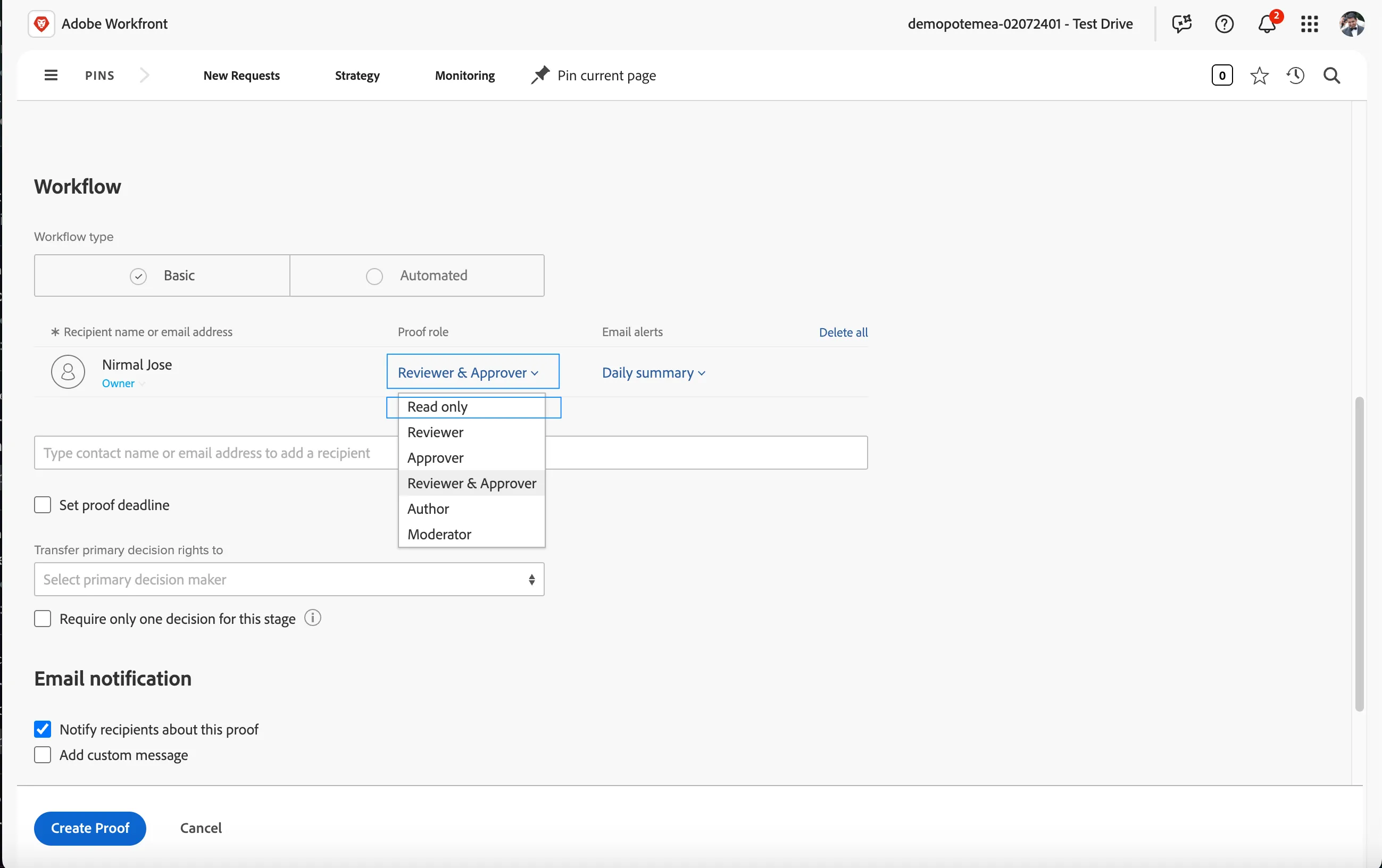1382x868 pixels.
Task: Click the recipient name or email input field
Action: 451,453
